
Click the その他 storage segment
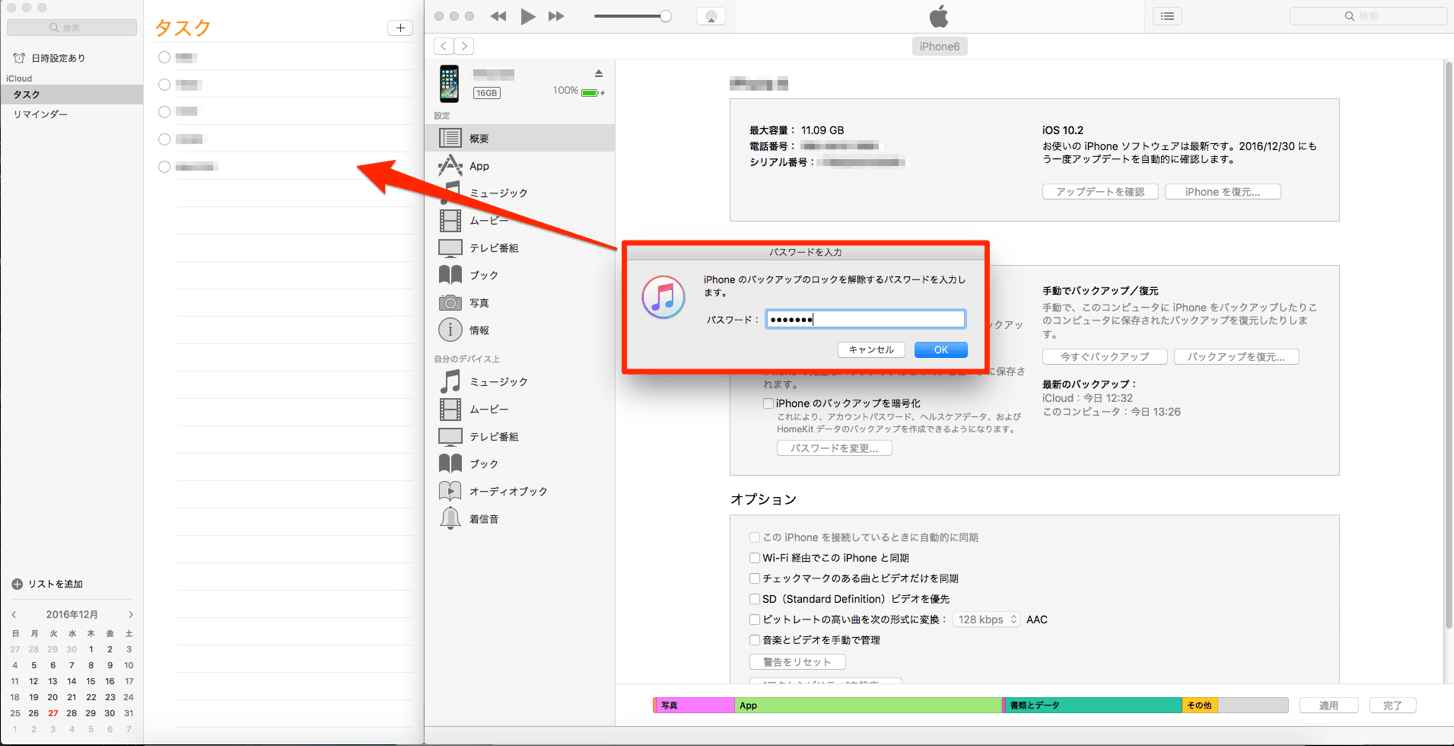(1200, 706)
